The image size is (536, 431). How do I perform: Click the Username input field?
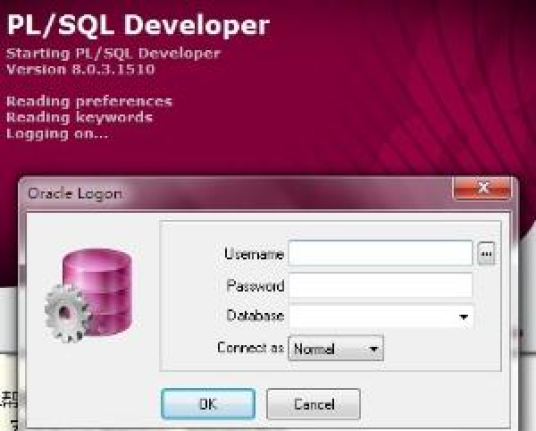(380, 253)
